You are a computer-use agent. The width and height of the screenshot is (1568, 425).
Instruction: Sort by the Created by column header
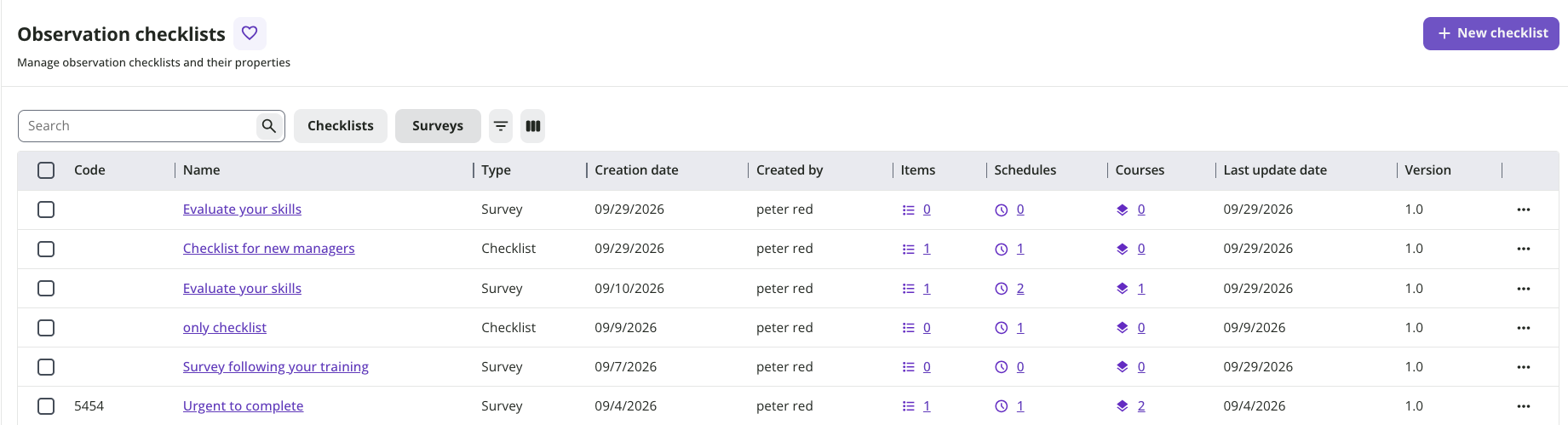point(790,170)
